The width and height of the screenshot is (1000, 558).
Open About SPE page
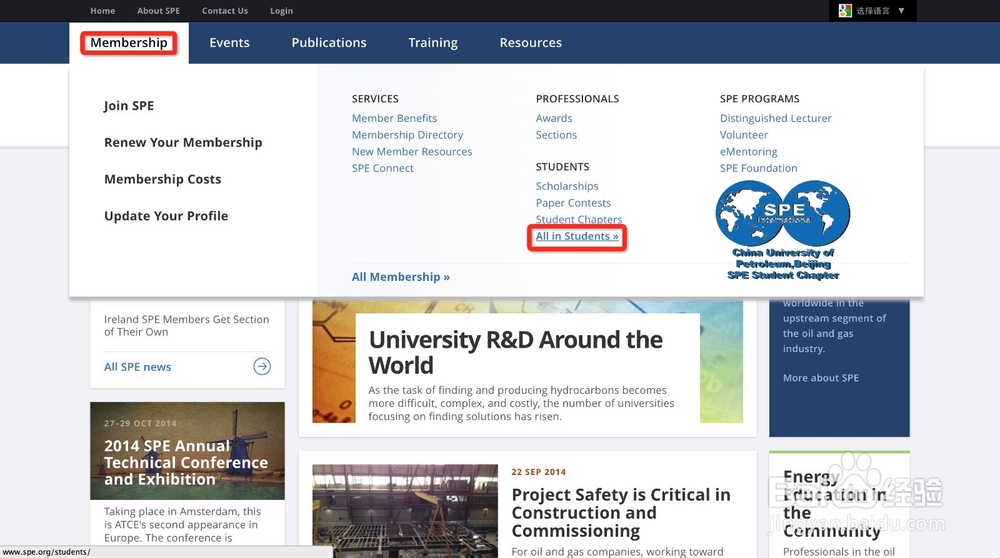[158, 11]
